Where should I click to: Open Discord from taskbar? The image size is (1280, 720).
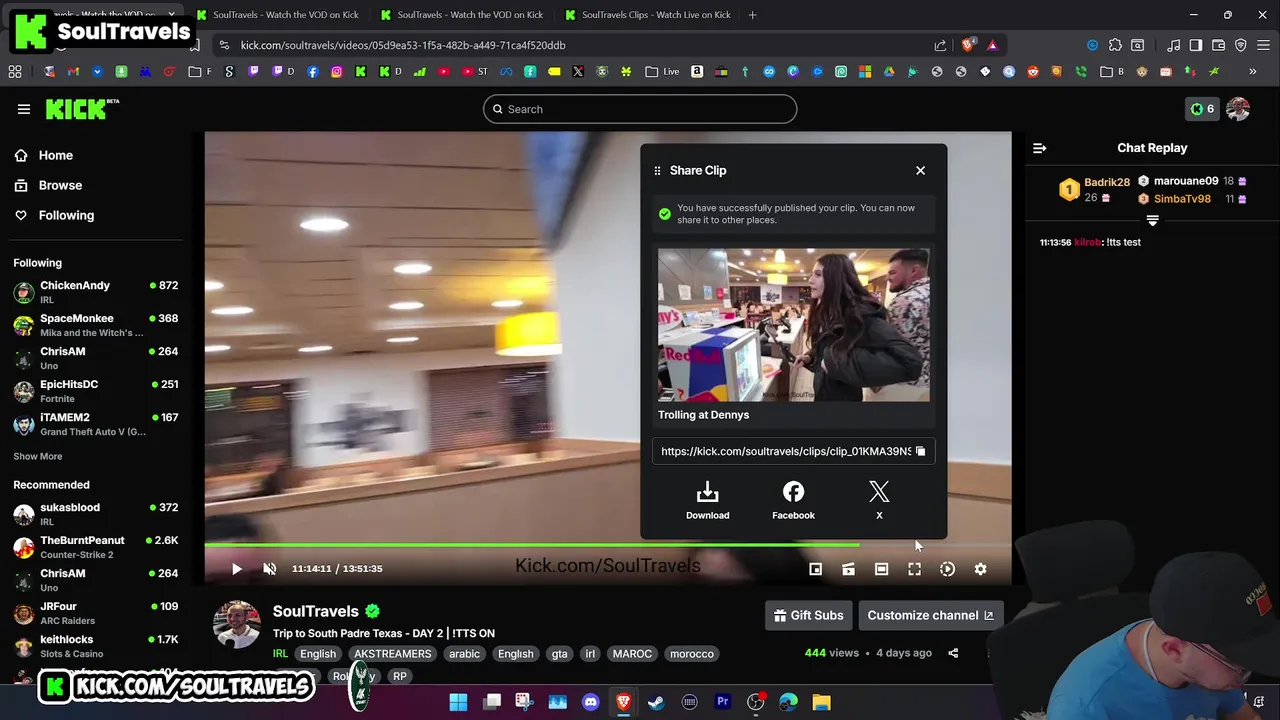coord(590,702)
